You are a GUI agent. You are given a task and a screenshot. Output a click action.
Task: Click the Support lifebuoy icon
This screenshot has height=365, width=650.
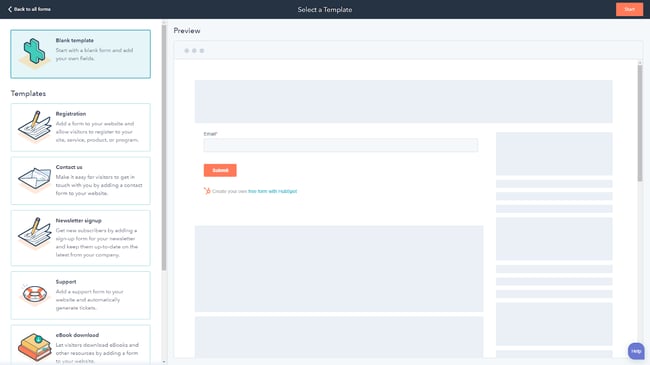click(x=34, y=294)
